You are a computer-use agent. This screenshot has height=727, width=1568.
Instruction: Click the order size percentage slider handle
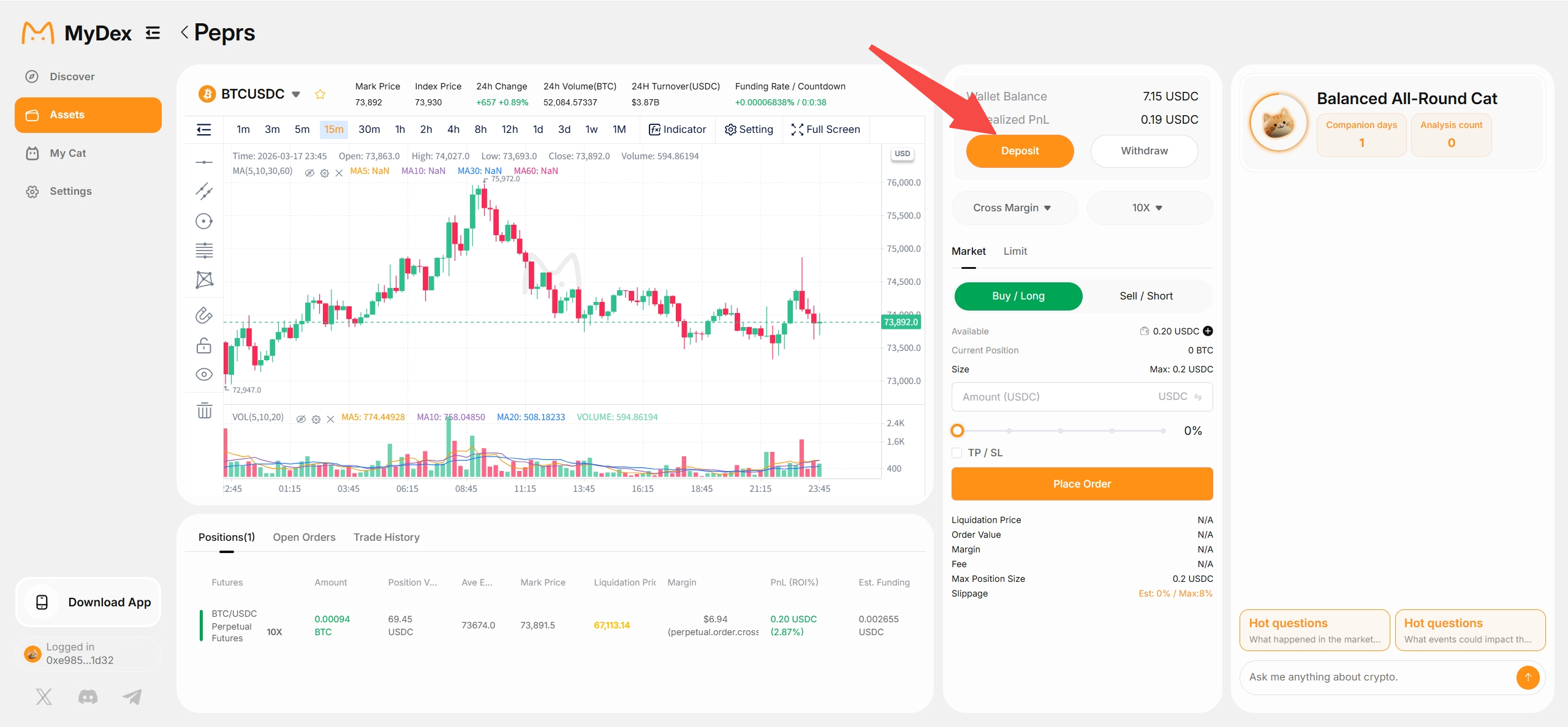click(957, 431)
